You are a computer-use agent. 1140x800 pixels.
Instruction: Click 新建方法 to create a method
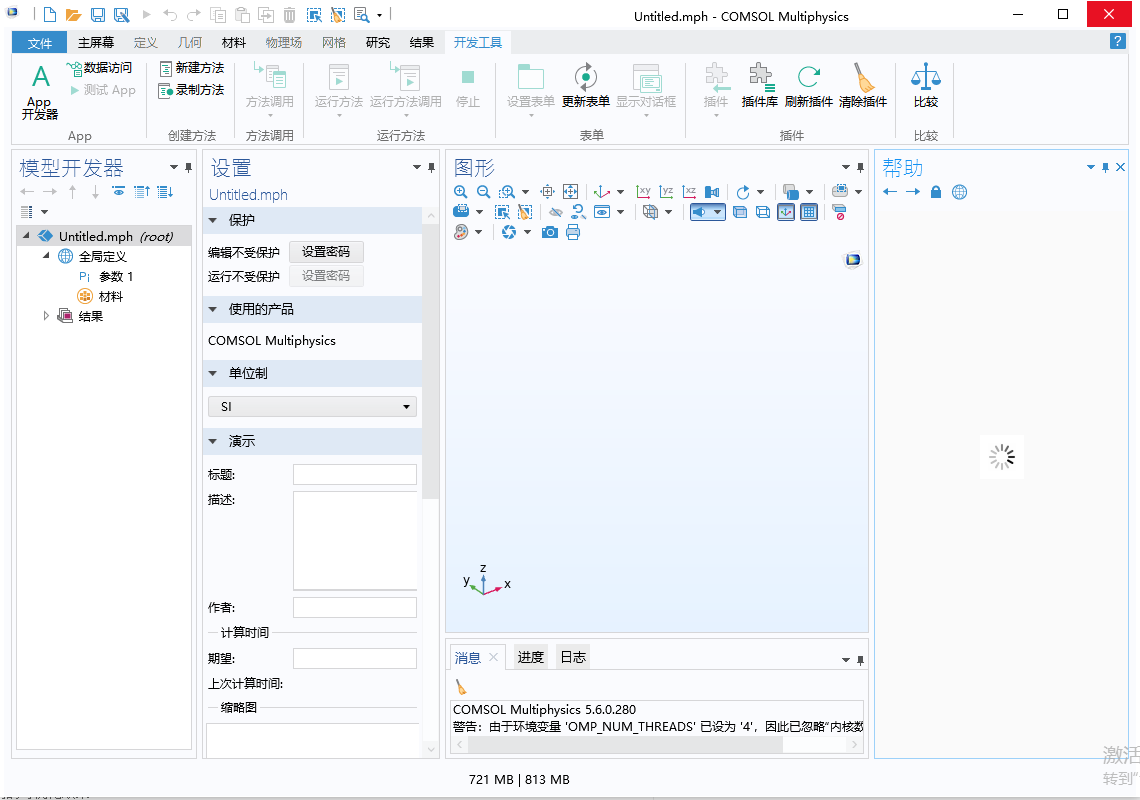pyautogui.click(x=191, y=68)
